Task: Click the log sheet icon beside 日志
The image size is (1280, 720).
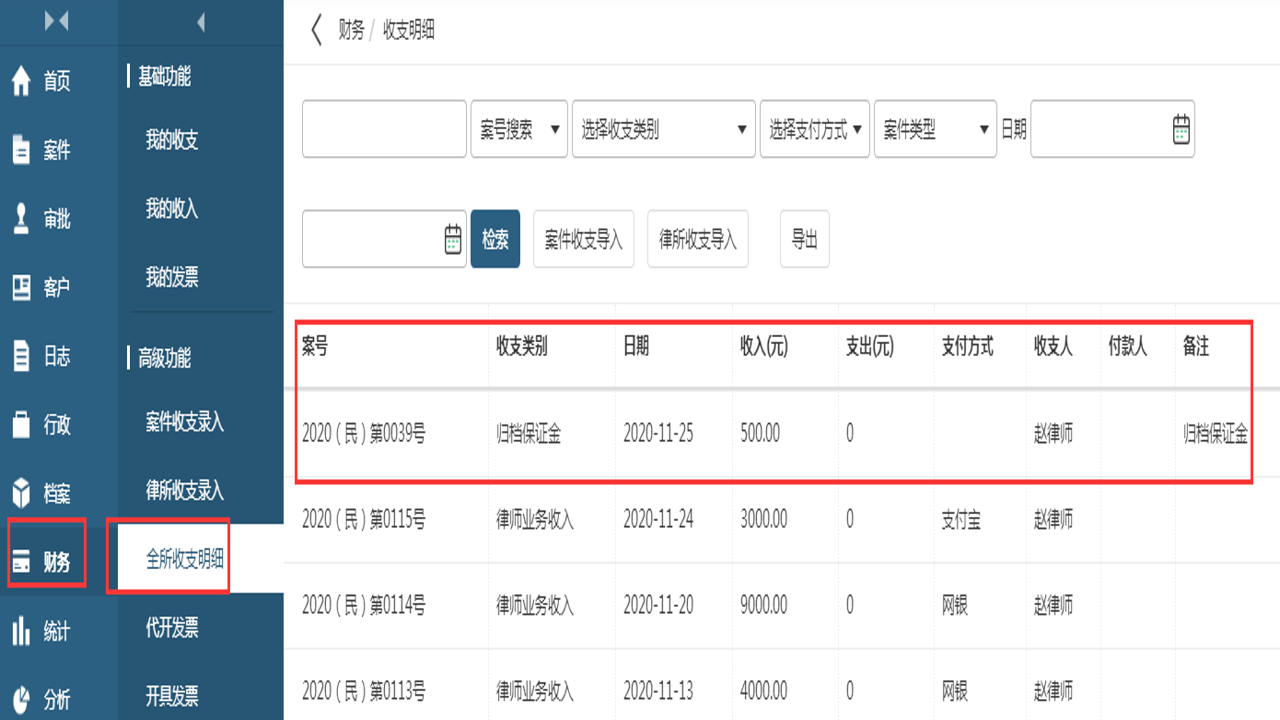Action: coord(21,356)
